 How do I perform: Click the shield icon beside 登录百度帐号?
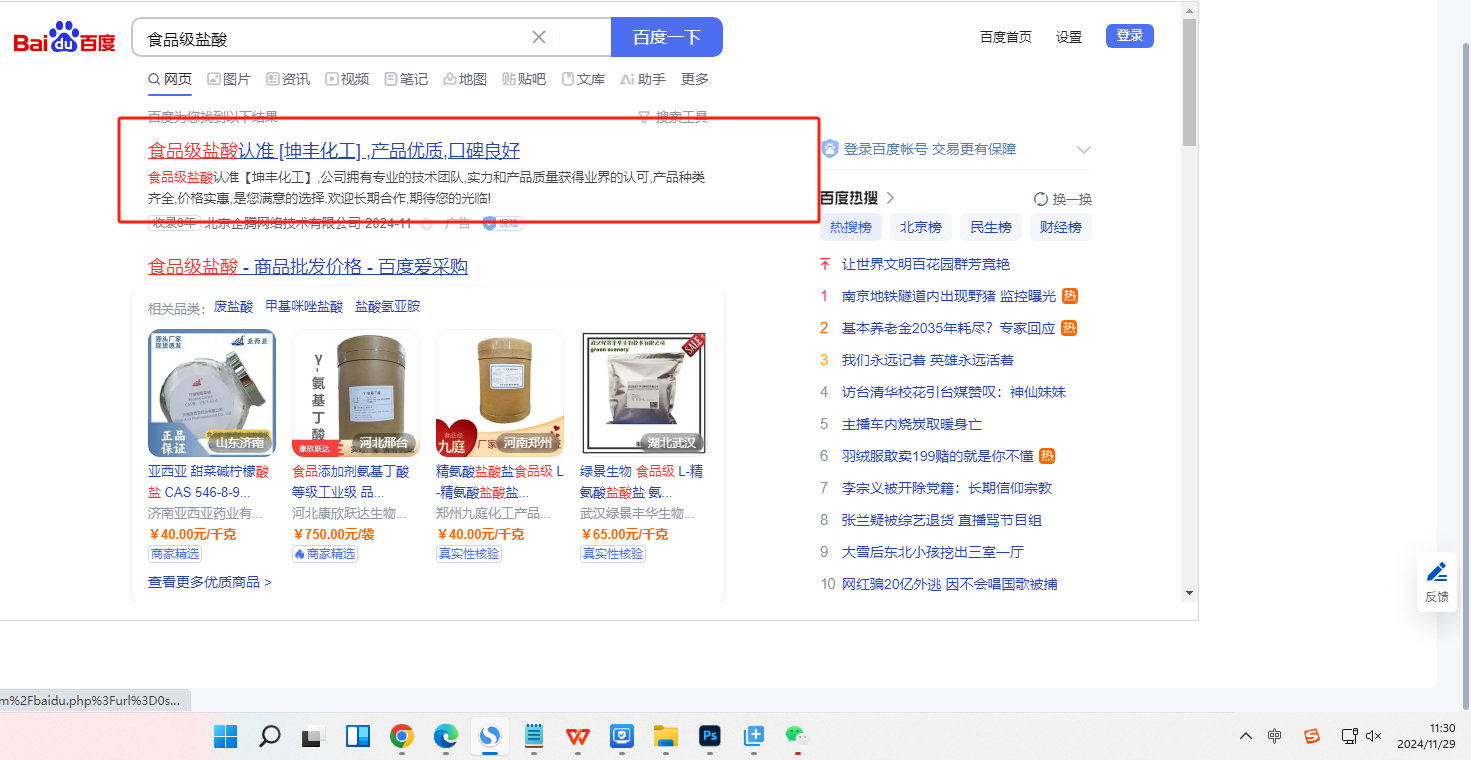pos(830,149)
